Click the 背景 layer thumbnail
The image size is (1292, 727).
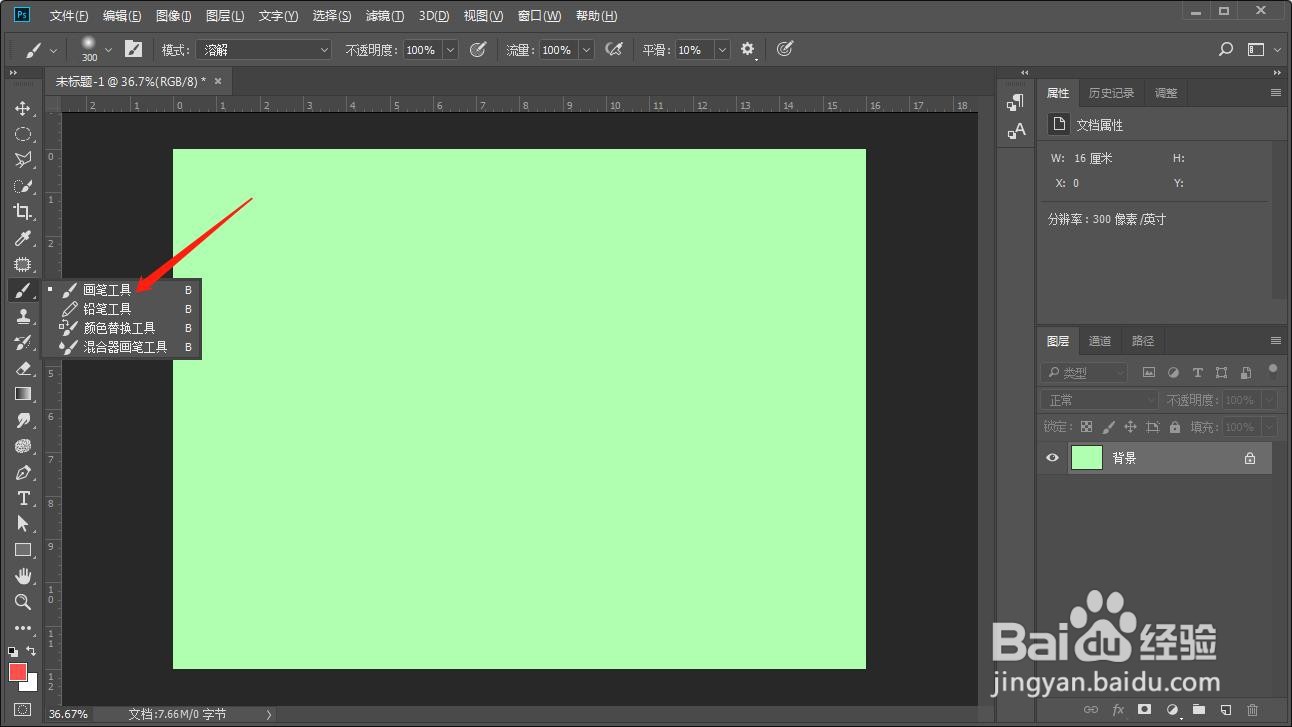click(x=1087, y=458)
